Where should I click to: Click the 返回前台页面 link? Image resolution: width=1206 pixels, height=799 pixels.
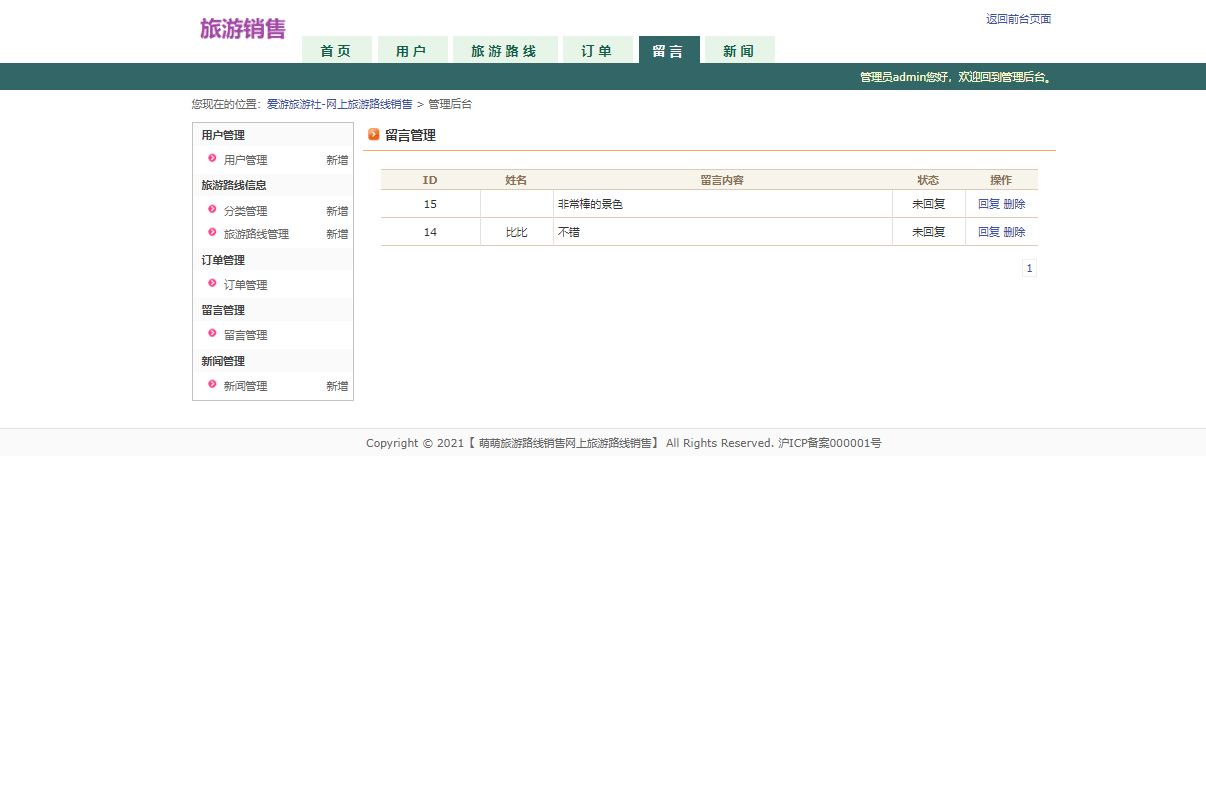tap(1018, 18)
